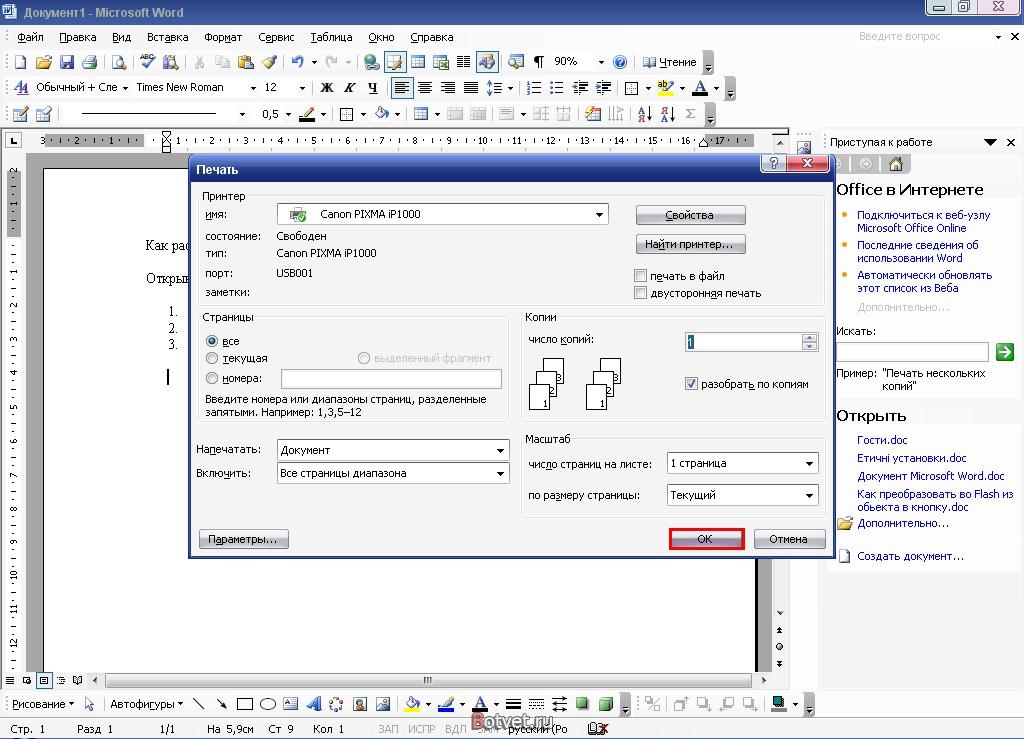1024x739 pixels.
Task: Open Print Preview from the toolbar
Action: coord(119,62)
